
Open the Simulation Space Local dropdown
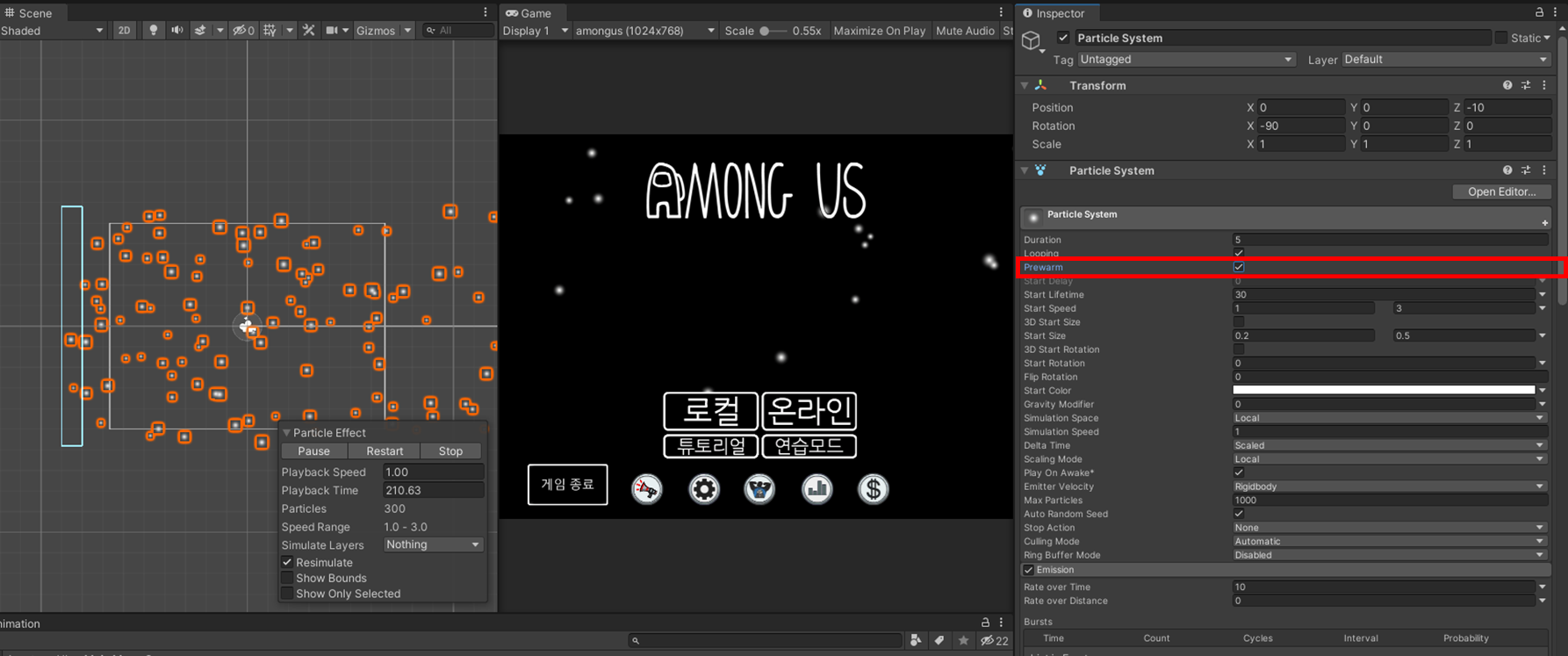[x=1389, y=418]
